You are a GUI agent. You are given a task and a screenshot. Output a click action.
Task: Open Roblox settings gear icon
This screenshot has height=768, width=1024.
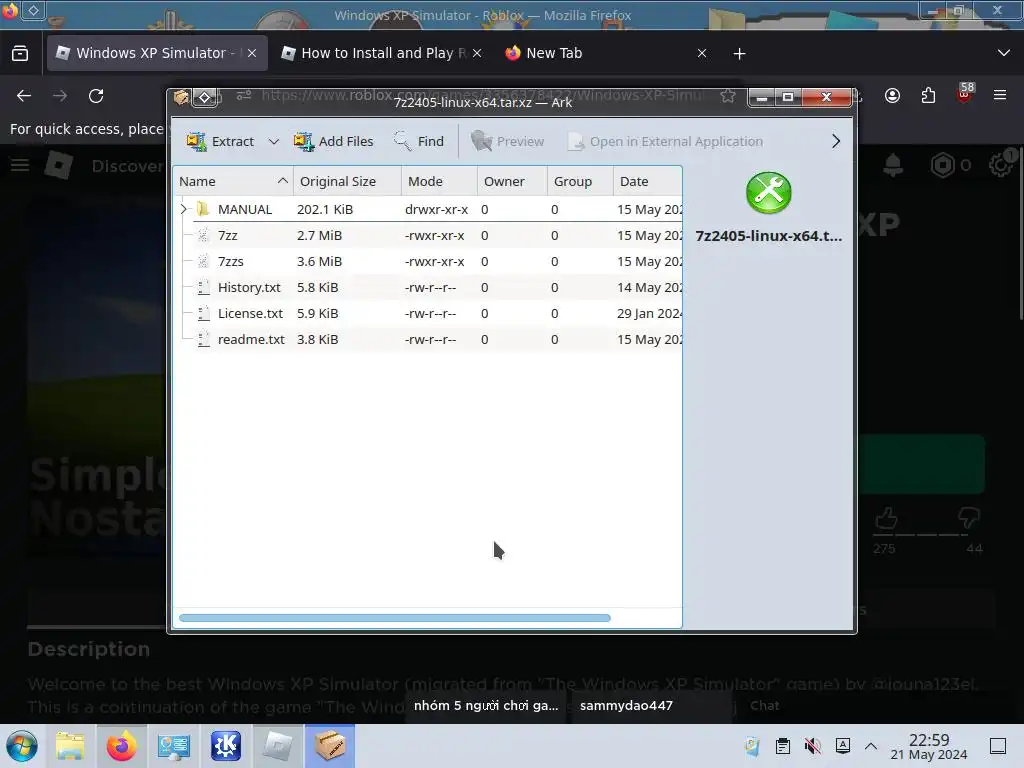pyautogui.click(x=1001, y=164)
